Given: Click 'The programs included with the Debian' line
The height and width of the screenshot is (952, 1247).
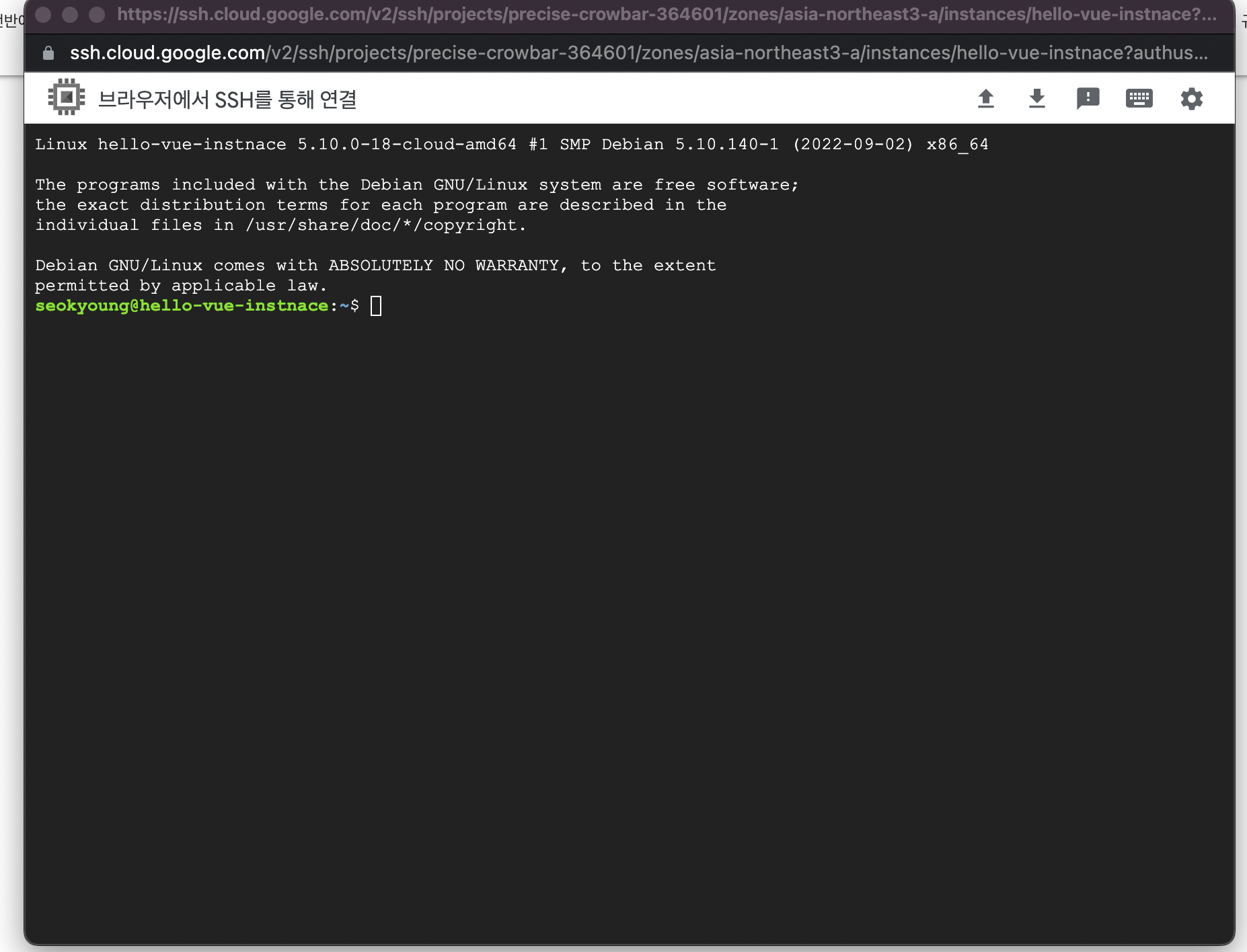Looking at the screenshot, I should click(417, 185).
